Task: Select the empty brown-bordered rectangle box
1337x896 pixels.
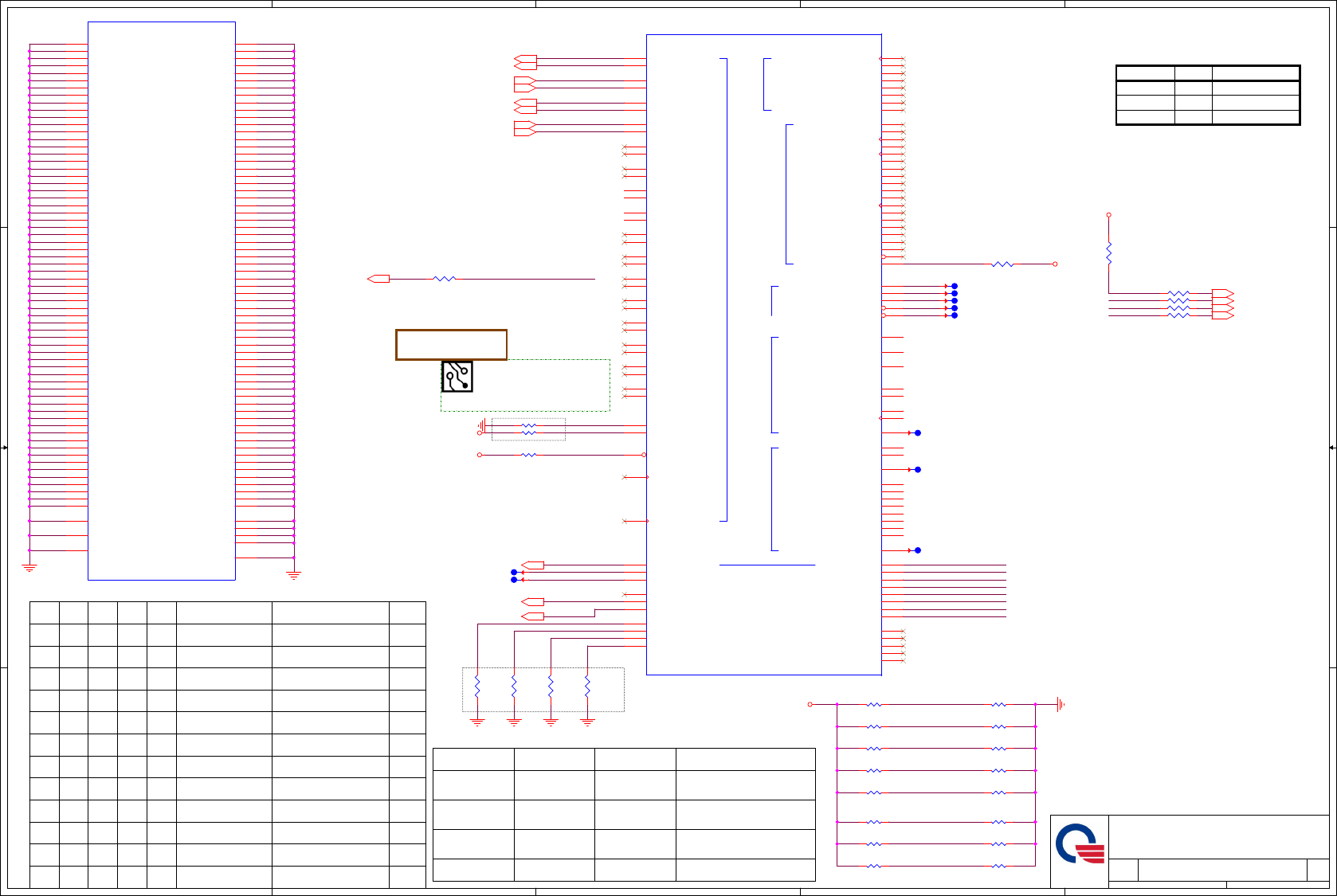Action: point(452,345)
